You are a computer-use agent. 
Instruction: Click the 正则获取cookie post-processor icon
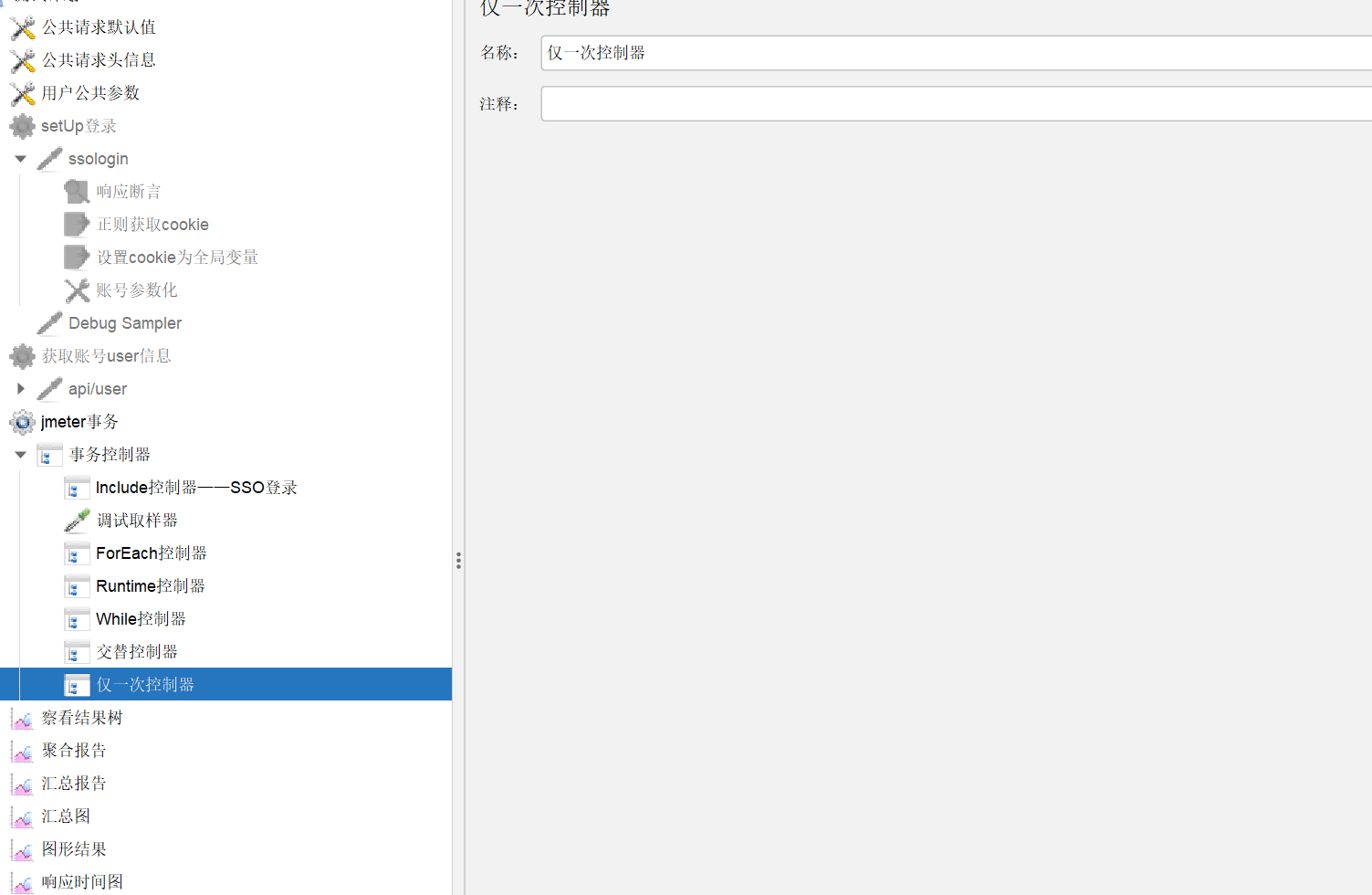pos(78,225)
